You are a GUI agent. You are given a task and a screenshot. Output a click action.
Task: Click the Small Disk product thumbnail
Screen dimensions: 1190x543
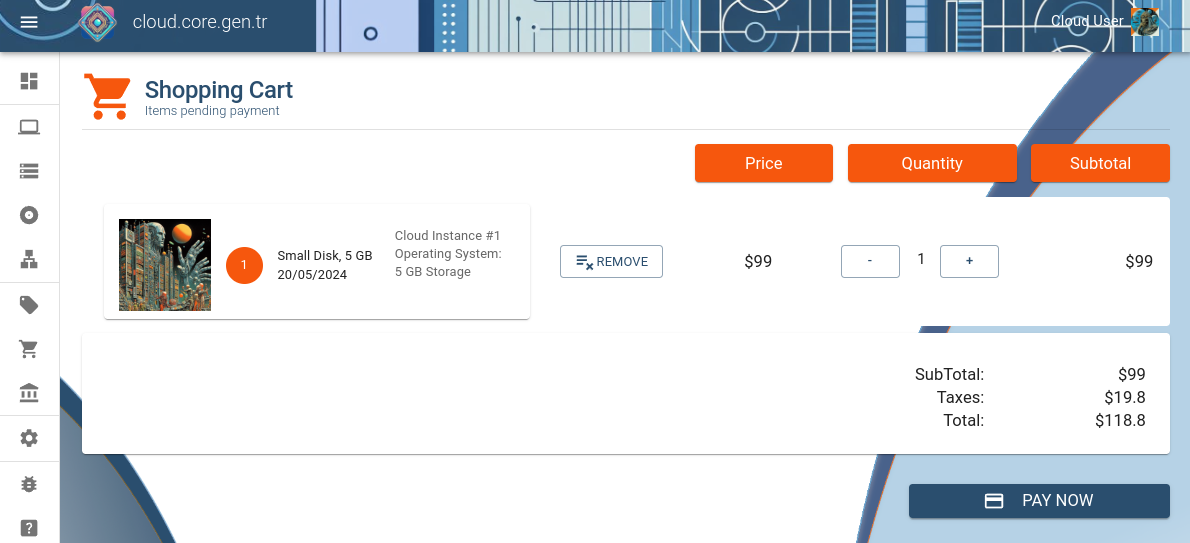(x=165, y=265)
